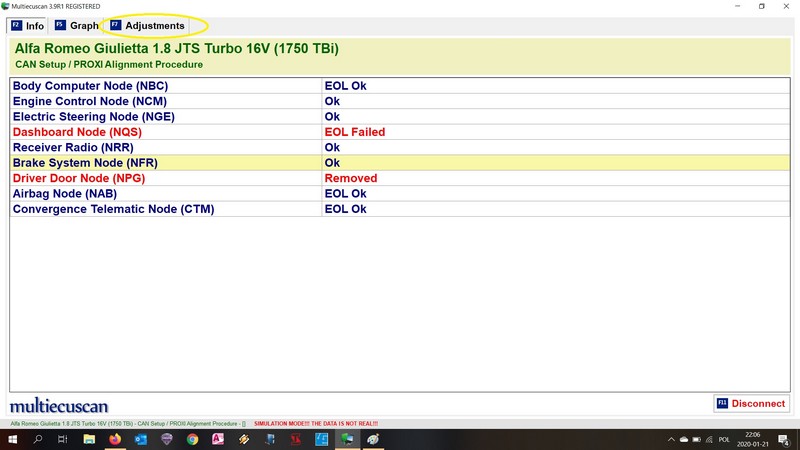Launch Google Chrome from taskbar

192,439
